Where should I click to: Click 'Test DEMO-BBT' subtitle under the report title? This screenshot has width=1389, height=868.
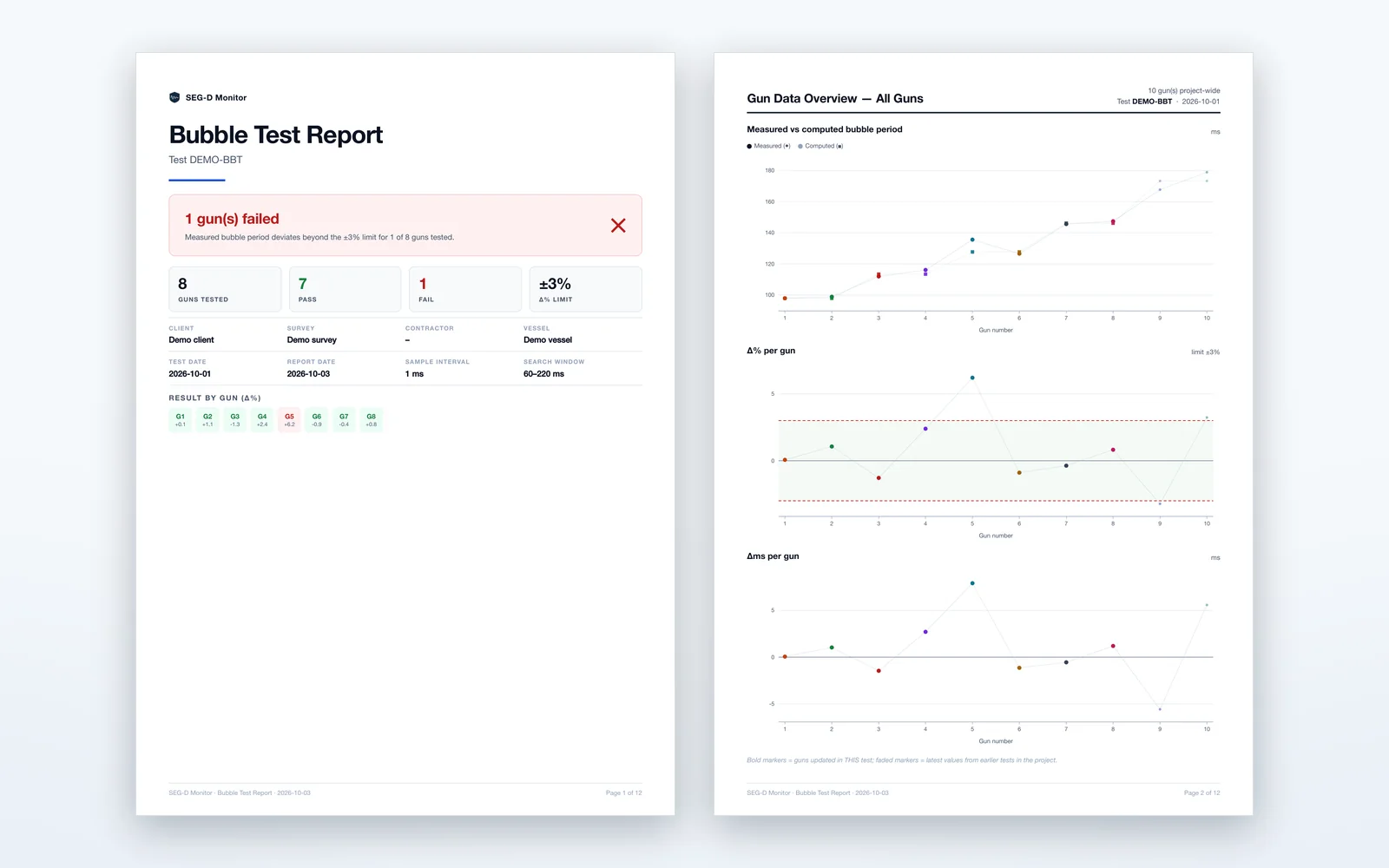206,160
